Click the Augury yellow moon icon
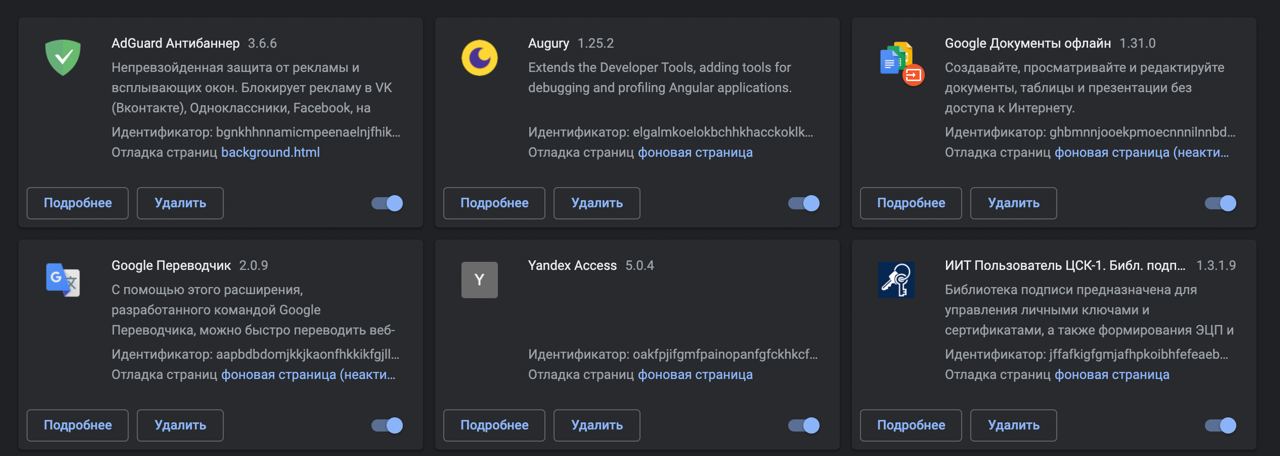Screen dimensions: 1280x456 pos(479,58)
